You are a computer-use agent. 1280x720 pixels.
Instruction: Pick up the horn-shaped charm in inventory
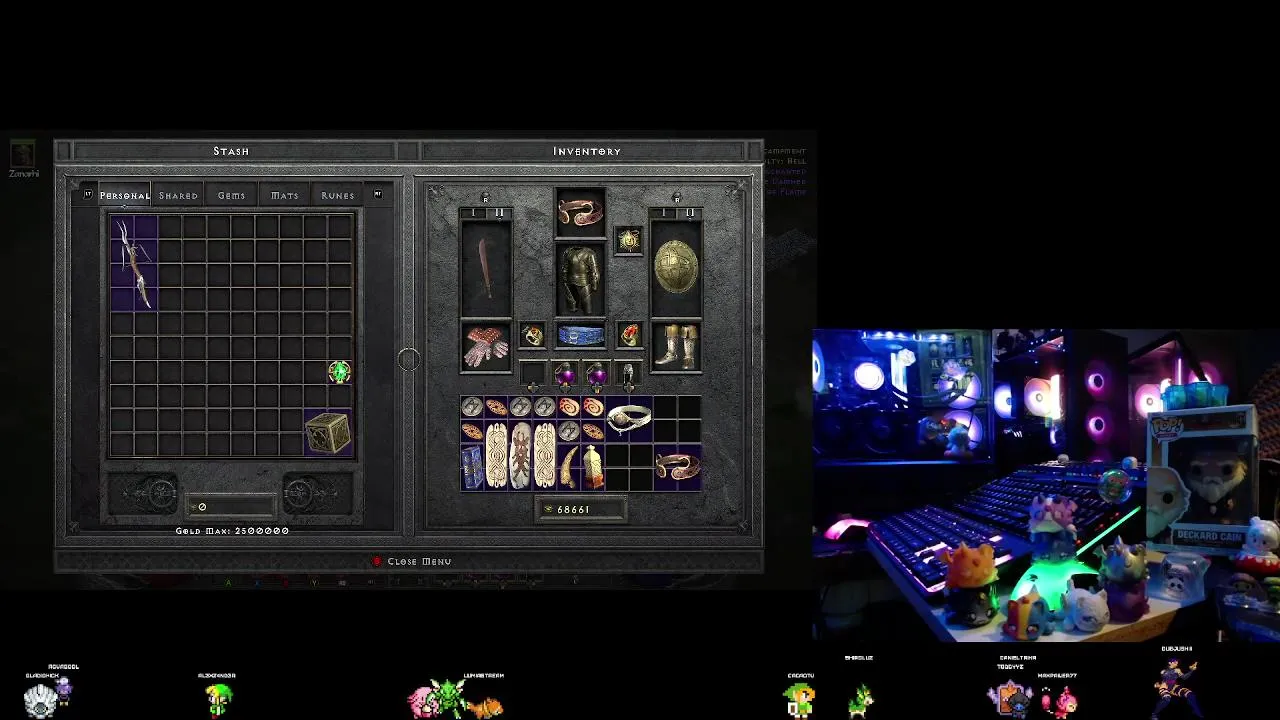coord(568,467)
